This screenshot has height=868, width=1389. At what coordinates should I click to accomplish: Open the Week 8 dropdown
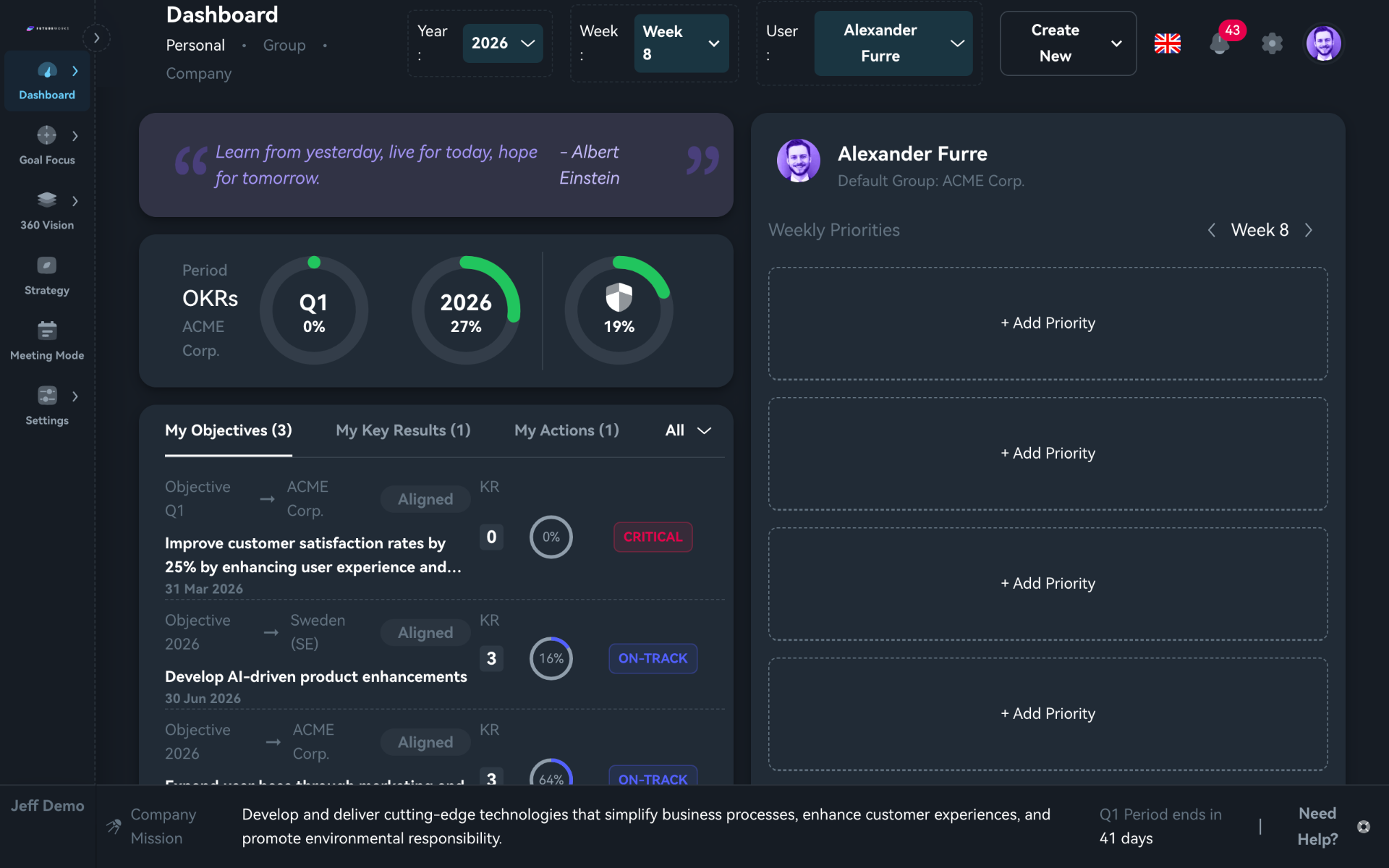pos(681,43)
